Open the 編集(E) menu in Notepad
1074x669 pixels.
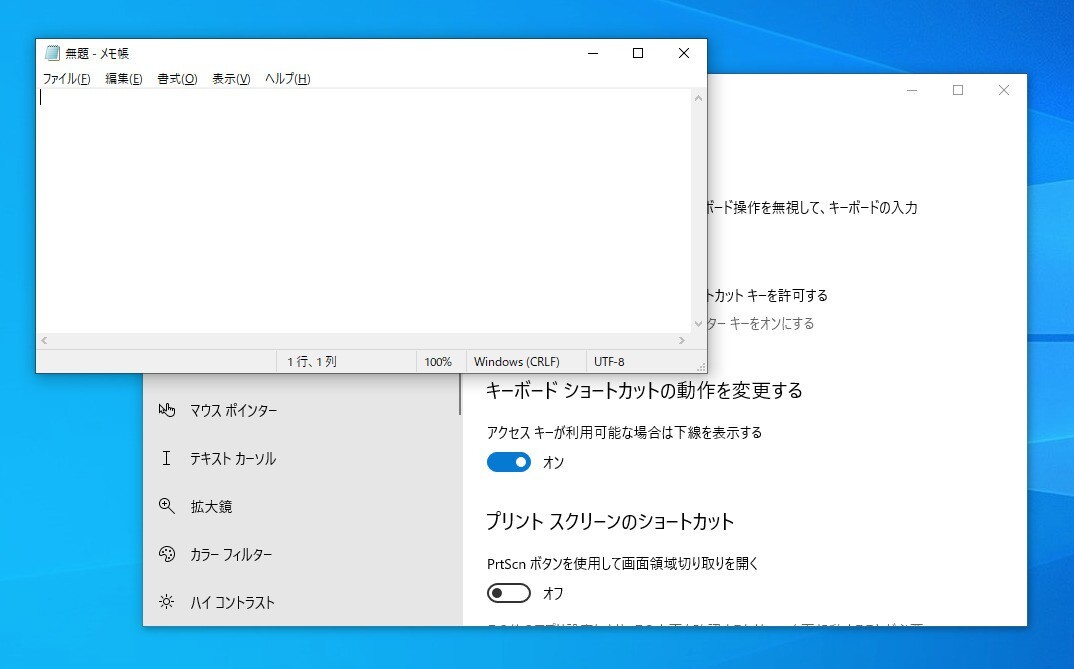123,79
